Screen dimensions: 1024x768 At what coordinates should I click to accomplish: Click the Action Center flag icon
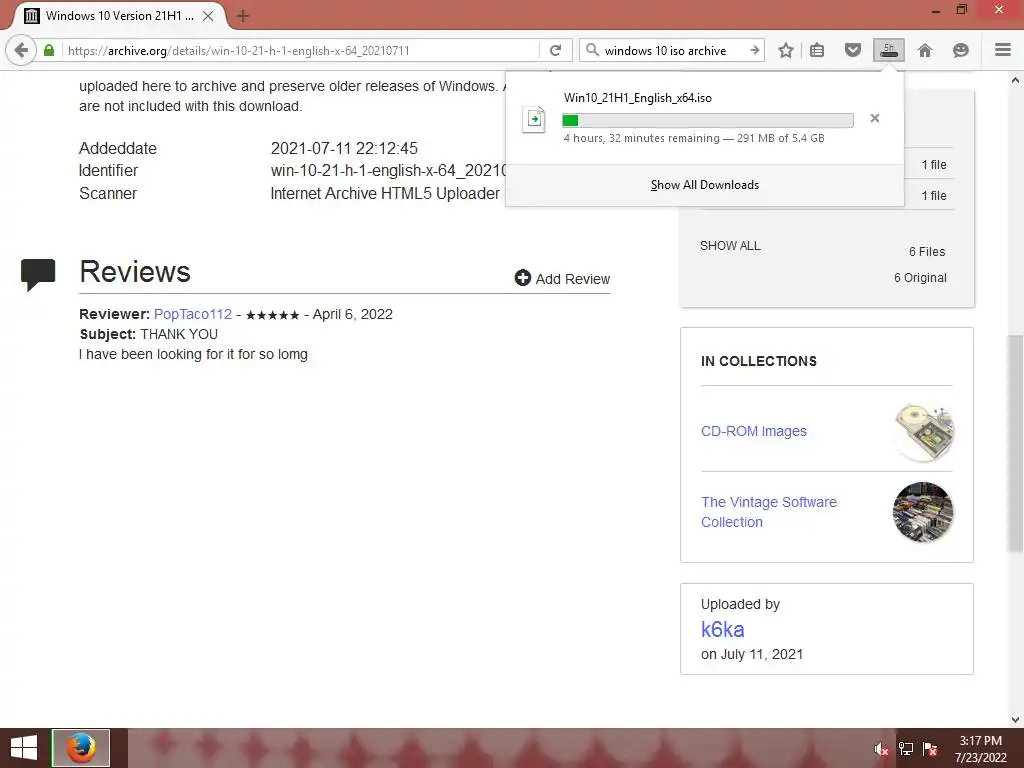click(x=930, y=748)
